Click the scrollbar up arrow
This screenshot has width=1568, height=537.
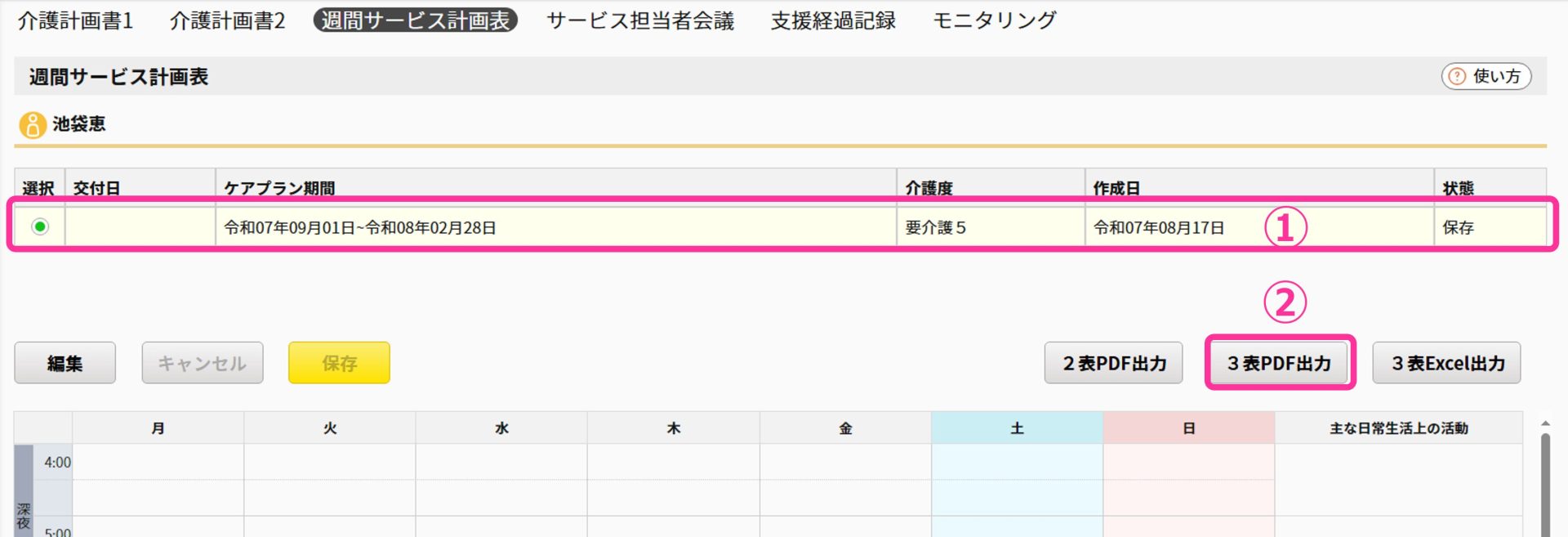pyautogui.click(x=1544, y=423)
